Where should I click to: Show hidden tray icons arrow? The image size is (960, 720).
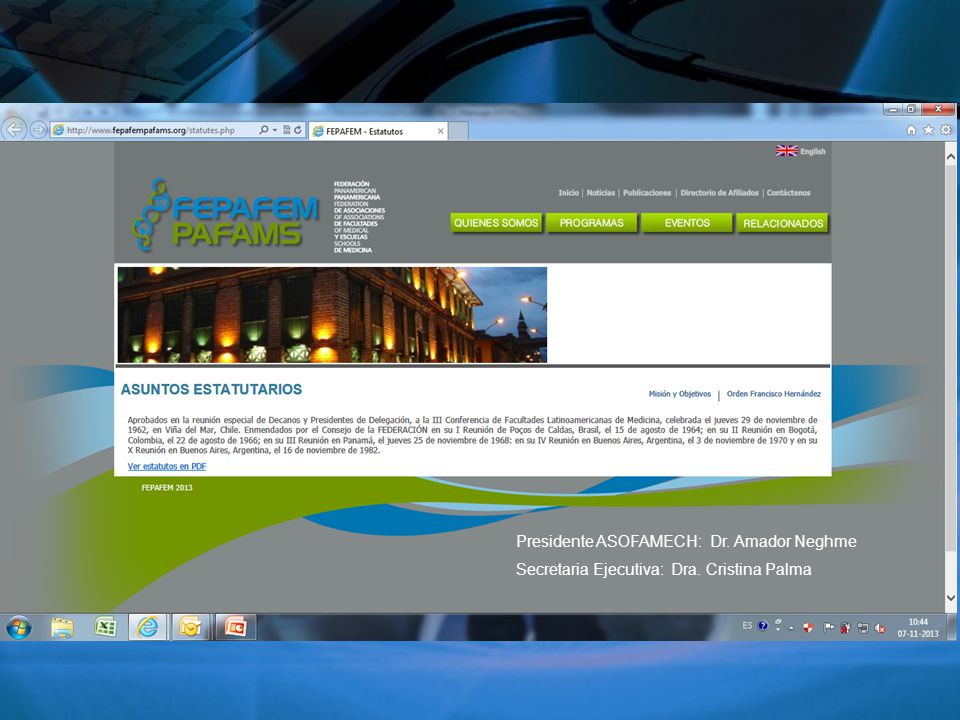tap(791, 628)
